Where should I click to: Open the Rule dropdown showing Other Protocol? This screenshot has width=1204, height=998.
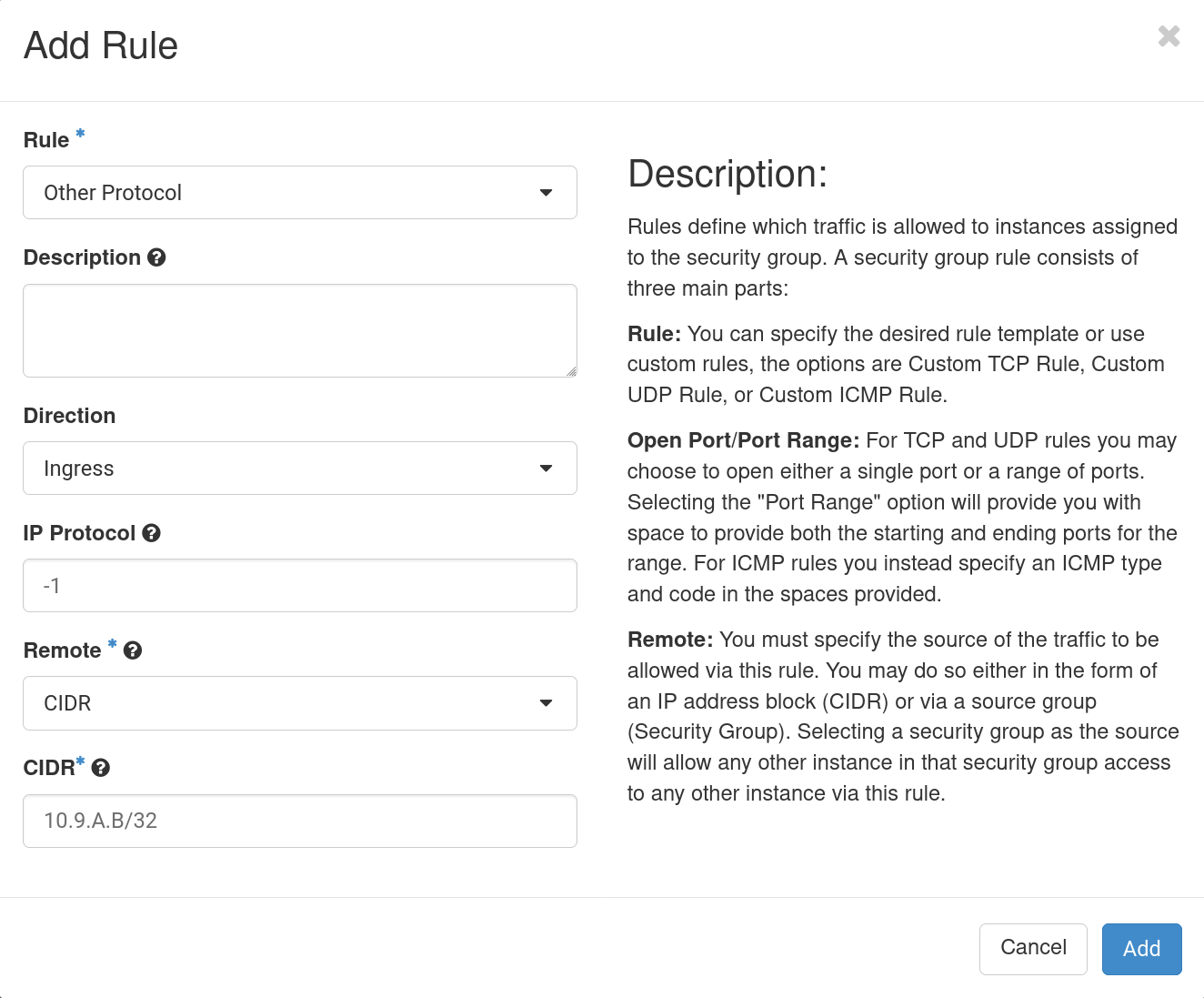(x=300, y=193)
